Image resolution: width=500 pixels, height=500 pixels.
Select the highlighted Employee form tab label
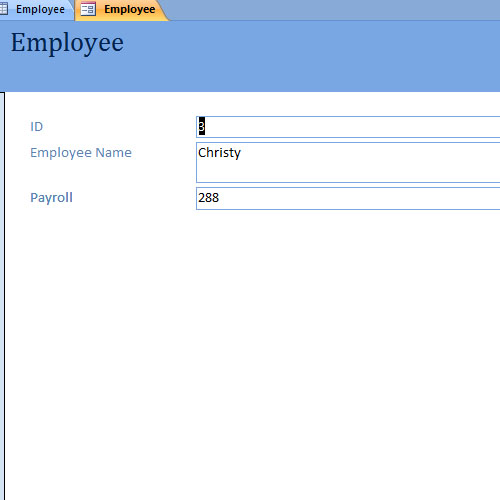point(130,9)
